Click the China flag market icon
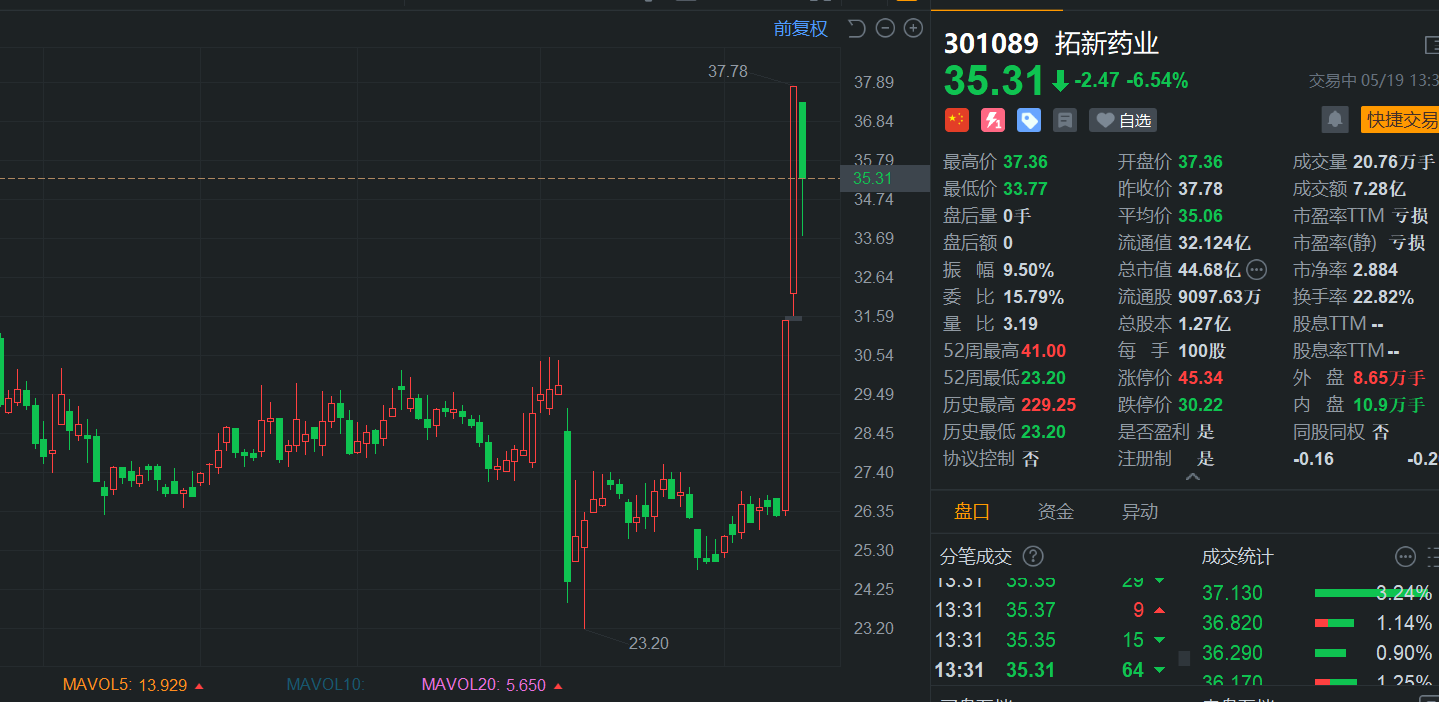The width and height of the screenshot is (1439, 702). click(x=957, y=119)
